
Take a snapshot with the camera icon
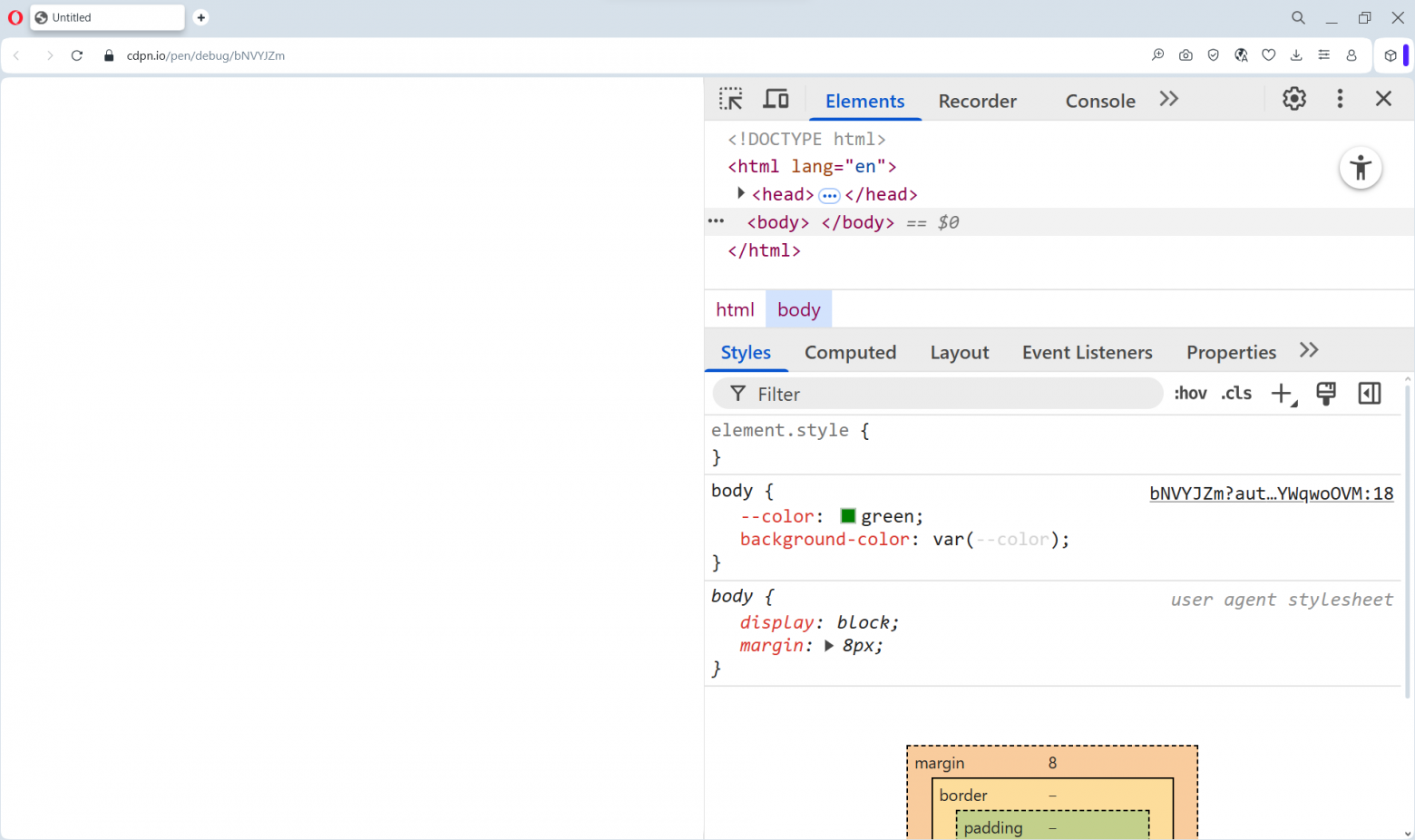point(1186,55)
